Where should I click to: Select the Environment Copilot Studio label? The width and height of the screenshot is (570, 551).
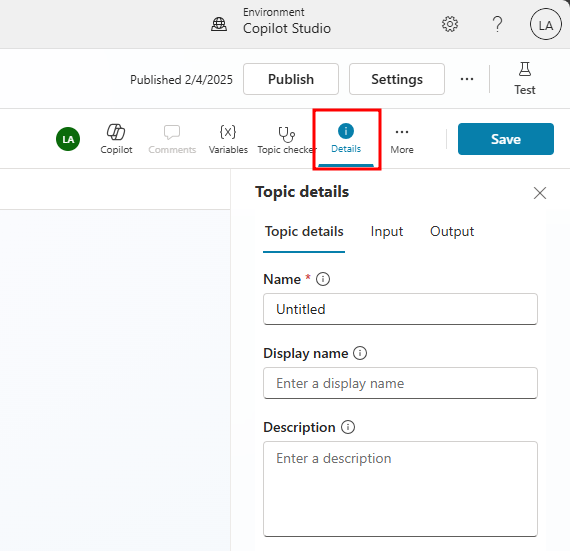[287, 22]
